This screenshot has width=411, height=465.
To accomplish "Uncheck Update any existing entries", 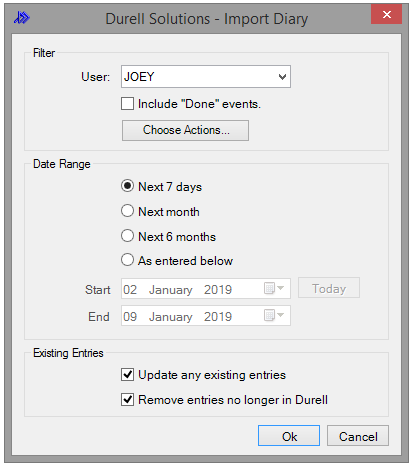I will [x=127, y=375].
